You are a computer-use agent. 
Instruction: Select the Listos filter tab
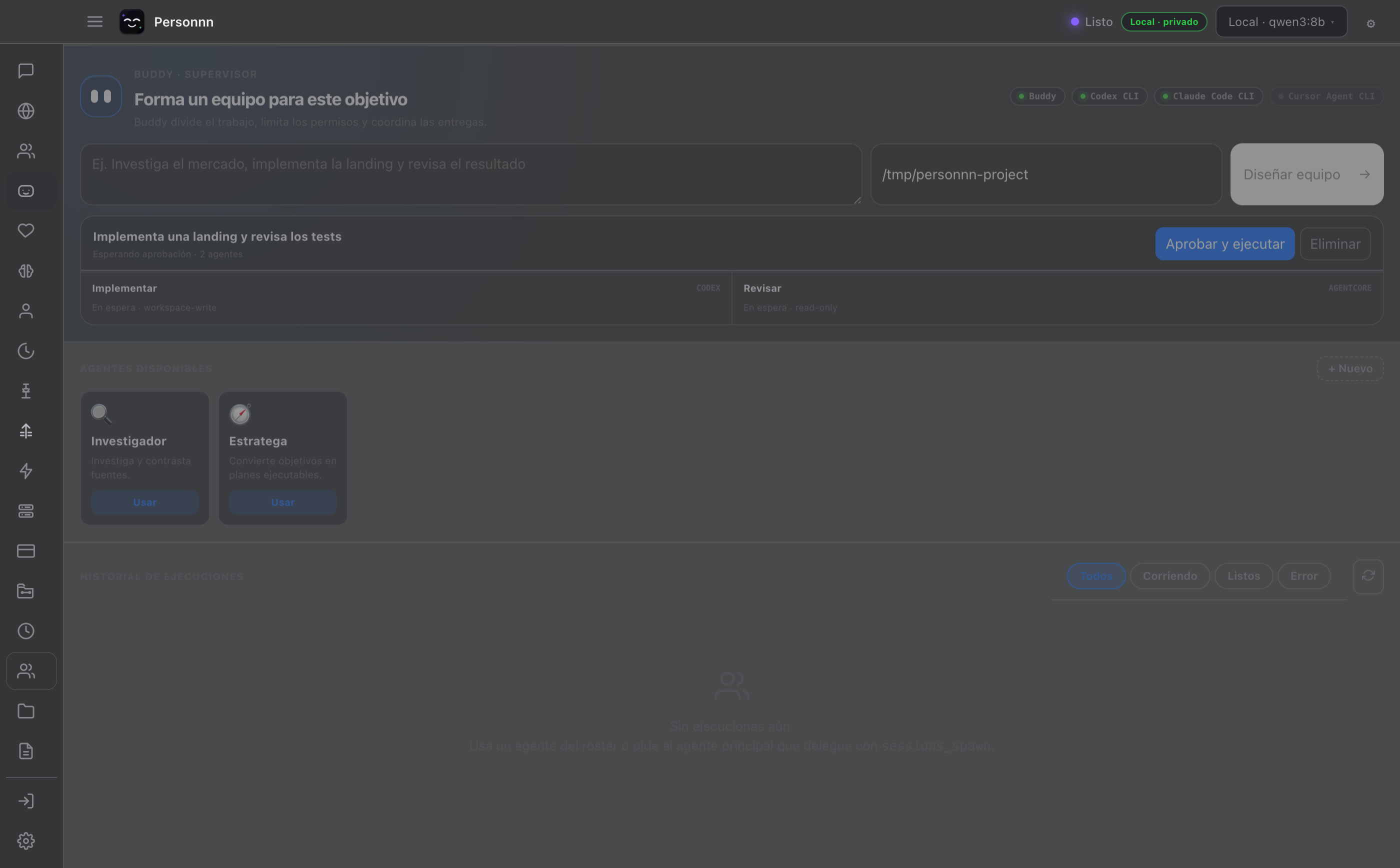[x=1243, y=576]
